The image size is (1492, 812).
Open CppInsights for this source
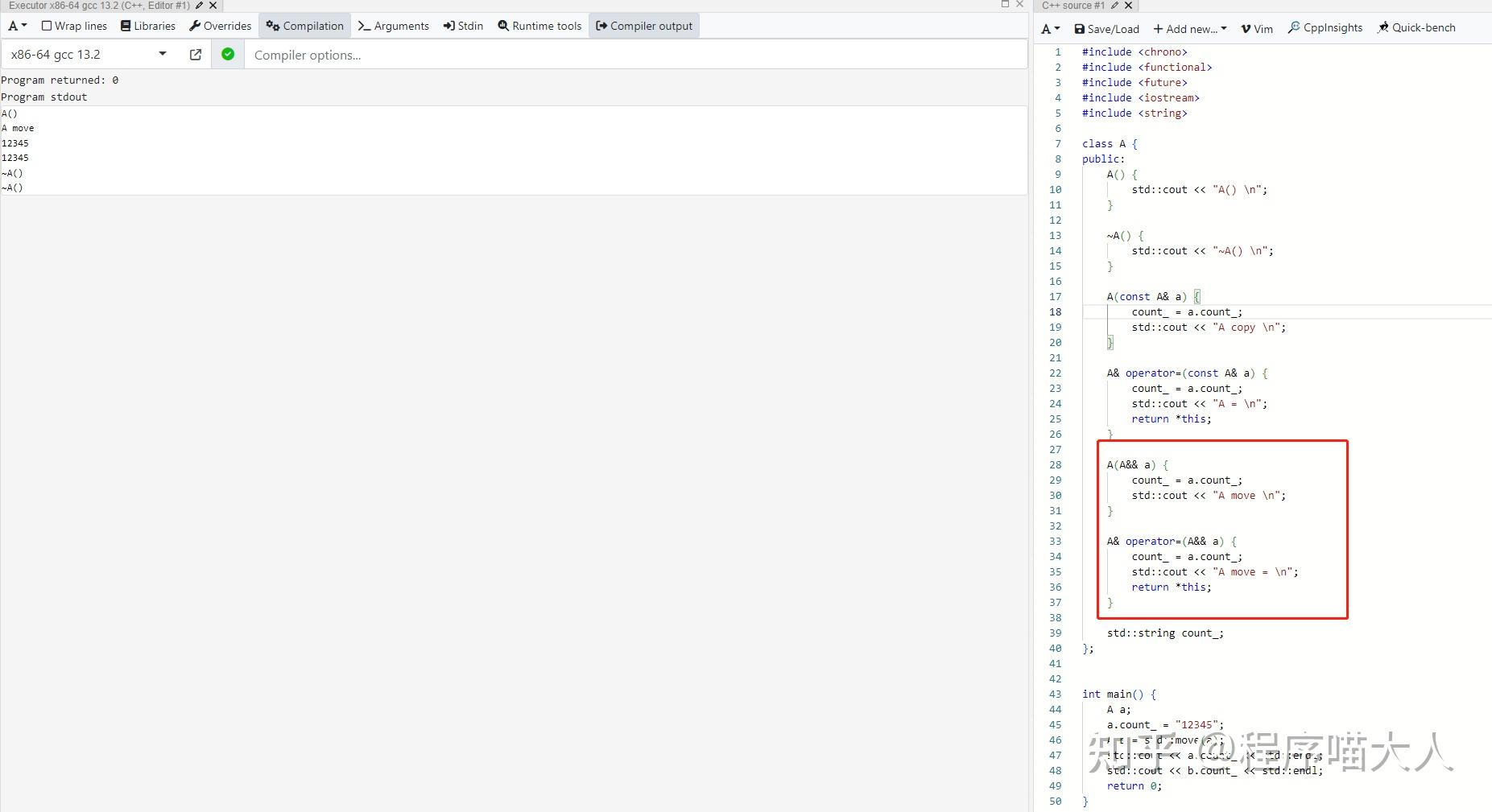click(x=1325, y=27)
